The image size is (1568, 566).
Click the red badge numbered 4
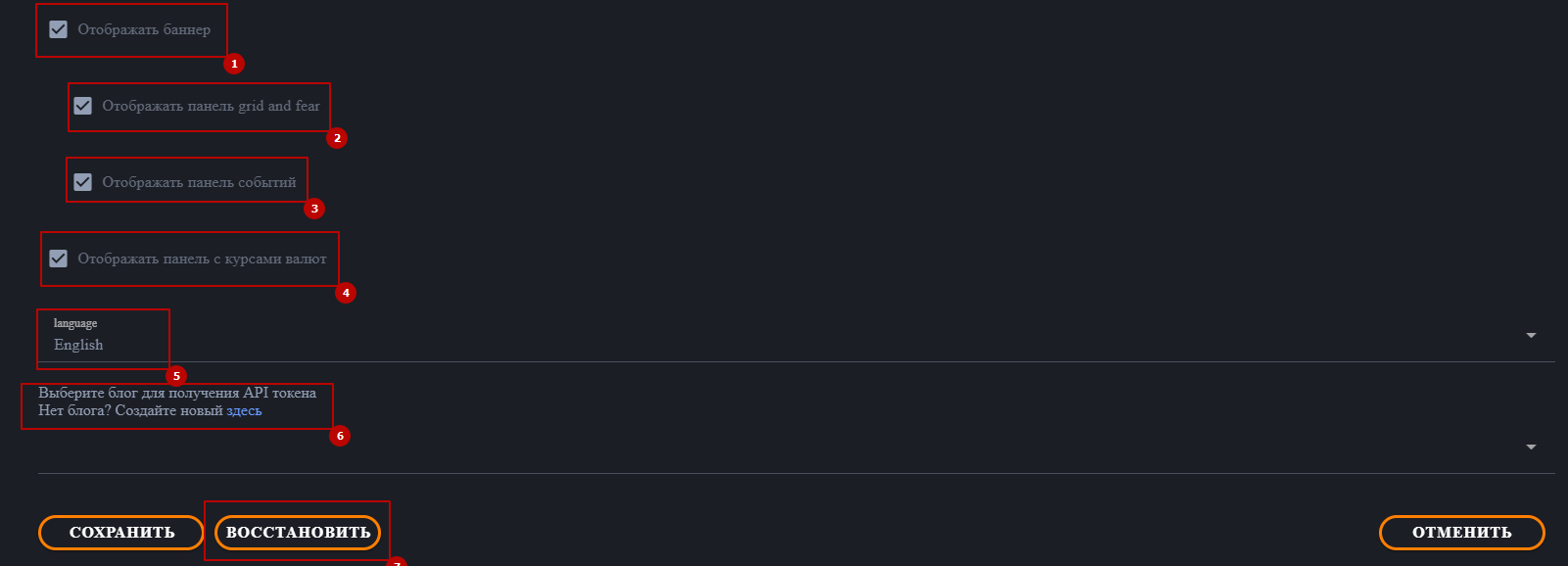pos(346,293)
